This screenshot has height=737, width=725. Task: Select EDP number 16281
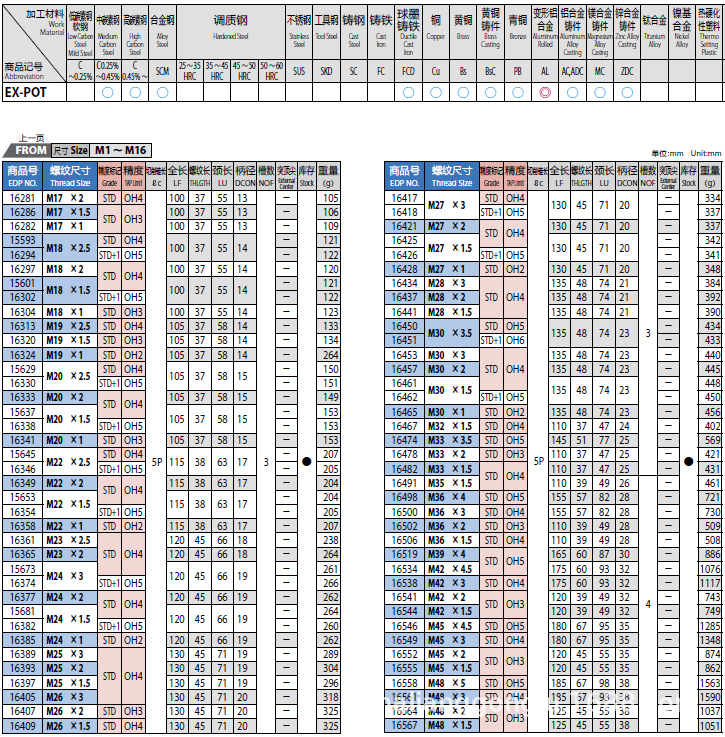click(23, 198)
